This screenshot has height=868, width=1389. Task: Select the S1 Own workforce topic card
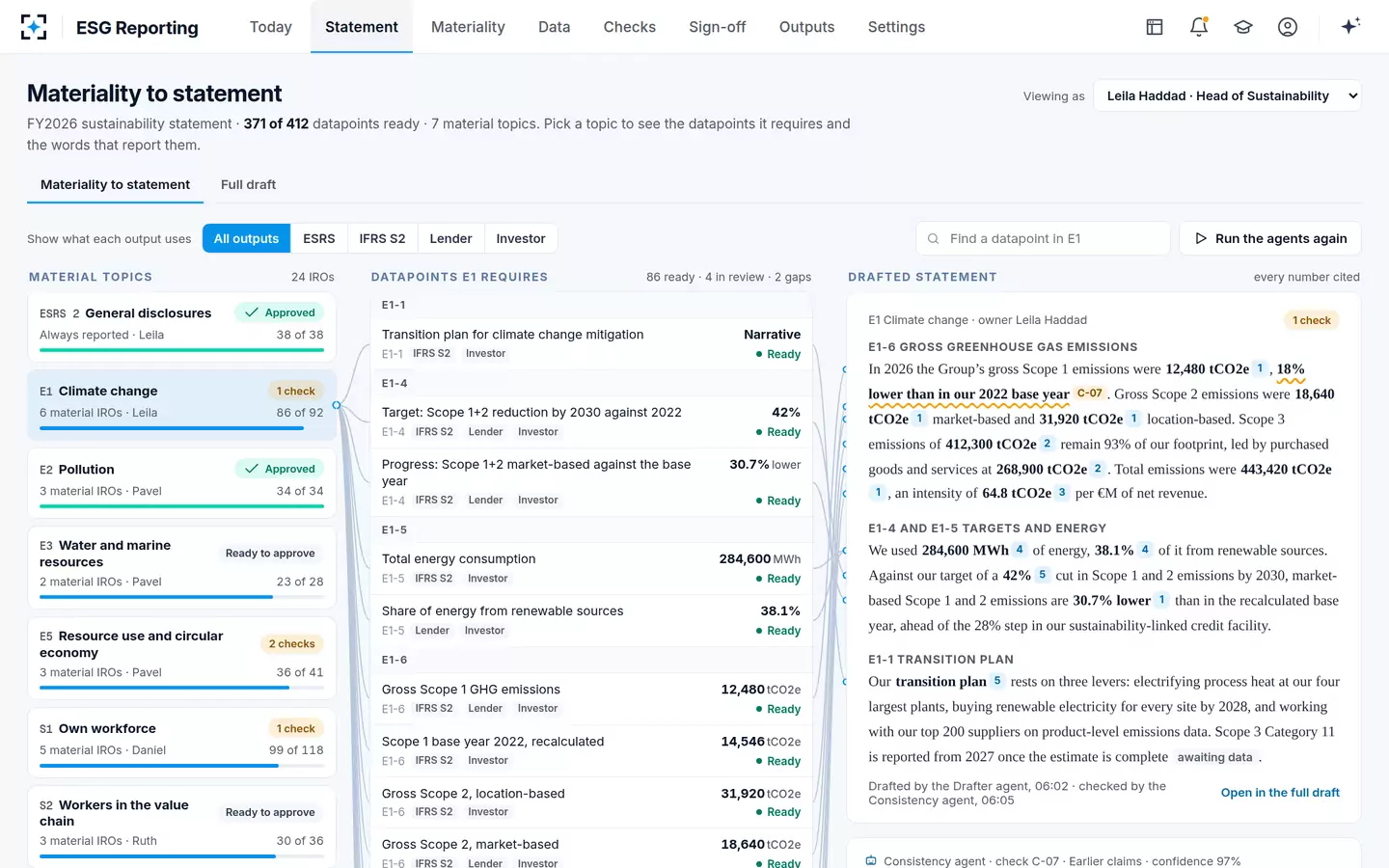[x=181, y=743]
